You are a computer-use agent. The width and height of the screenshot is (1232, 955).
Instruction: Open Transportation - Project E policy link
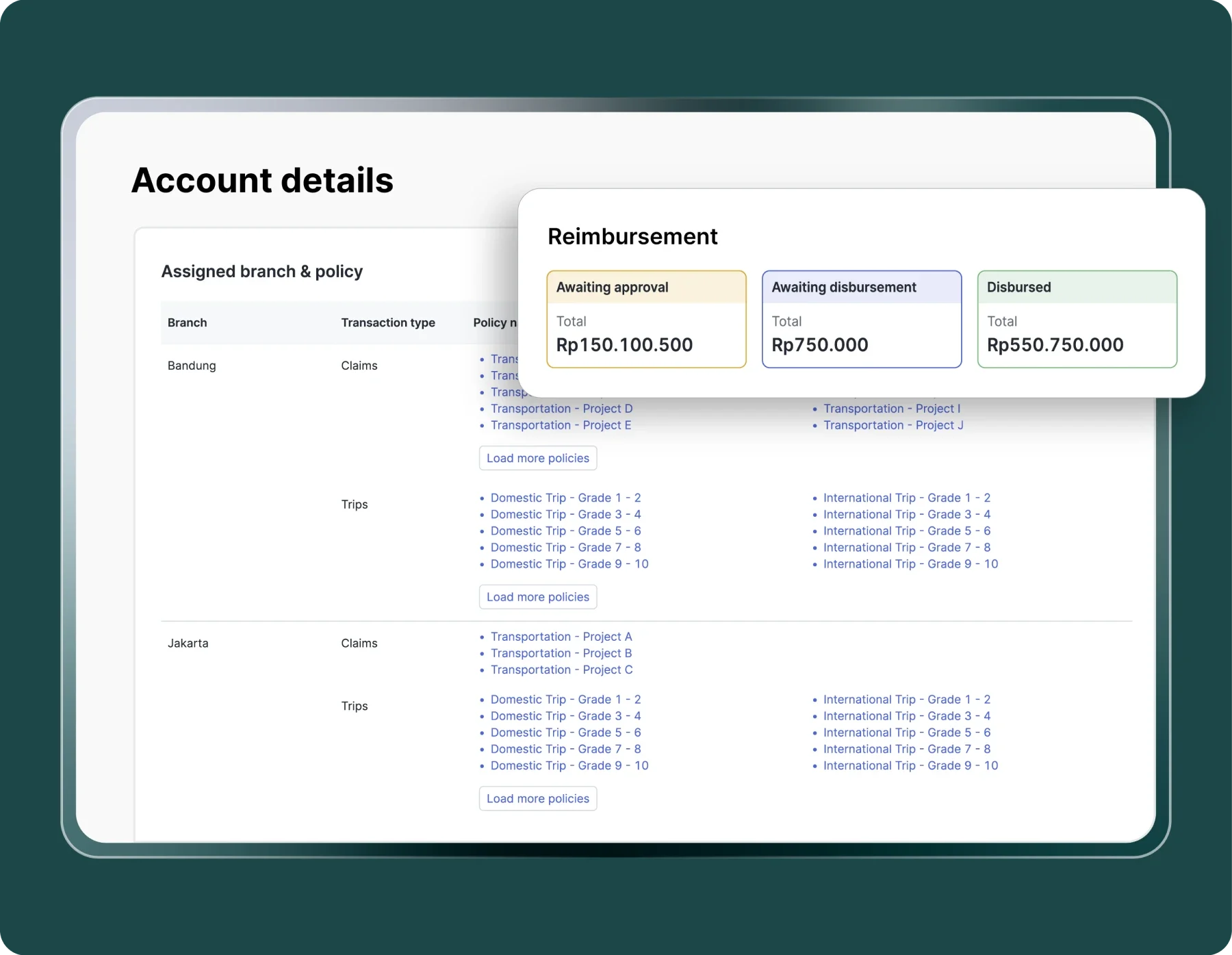[561, 425]
